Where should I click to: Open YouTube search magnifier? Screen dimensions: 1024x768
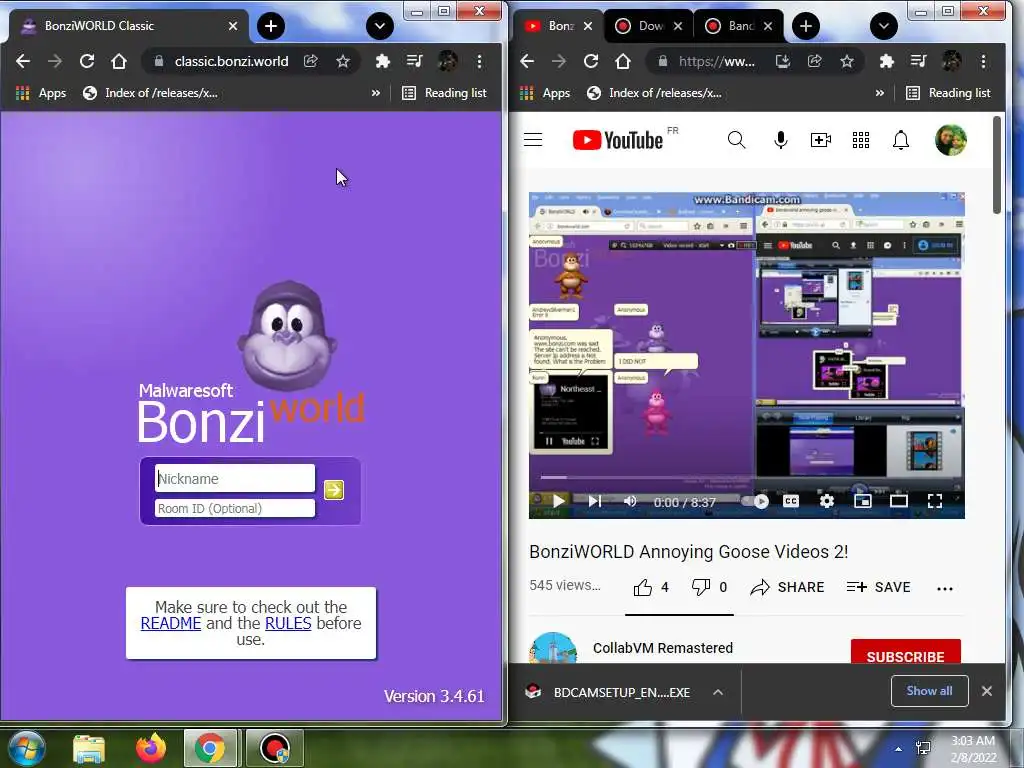click(x=737, y=140)
